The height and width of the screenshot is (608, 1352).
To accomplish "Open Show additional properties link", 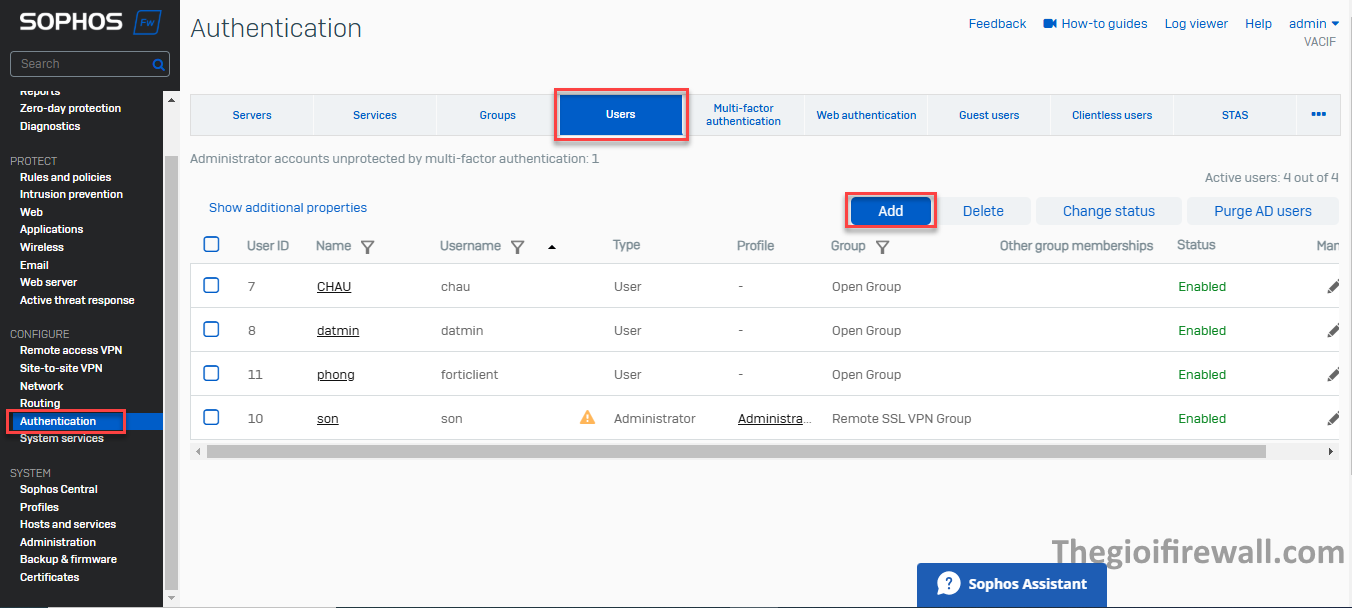I will coord(288,208).
